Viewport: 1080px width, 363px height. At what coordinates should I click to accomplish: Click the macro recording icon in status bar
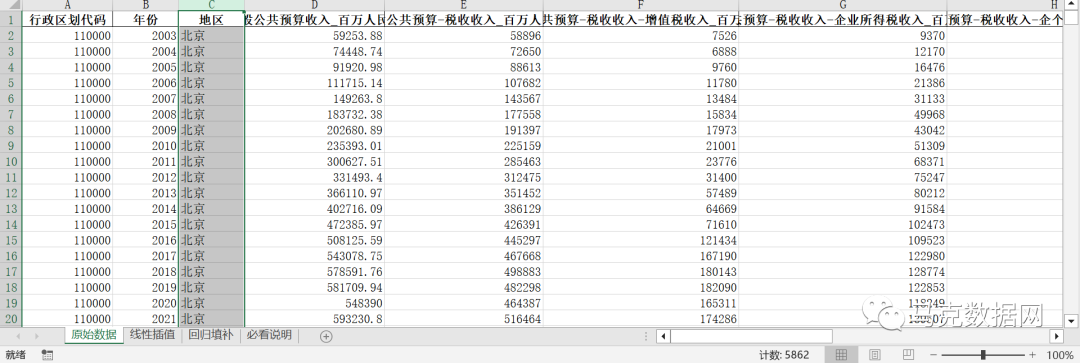pos(48,355)
